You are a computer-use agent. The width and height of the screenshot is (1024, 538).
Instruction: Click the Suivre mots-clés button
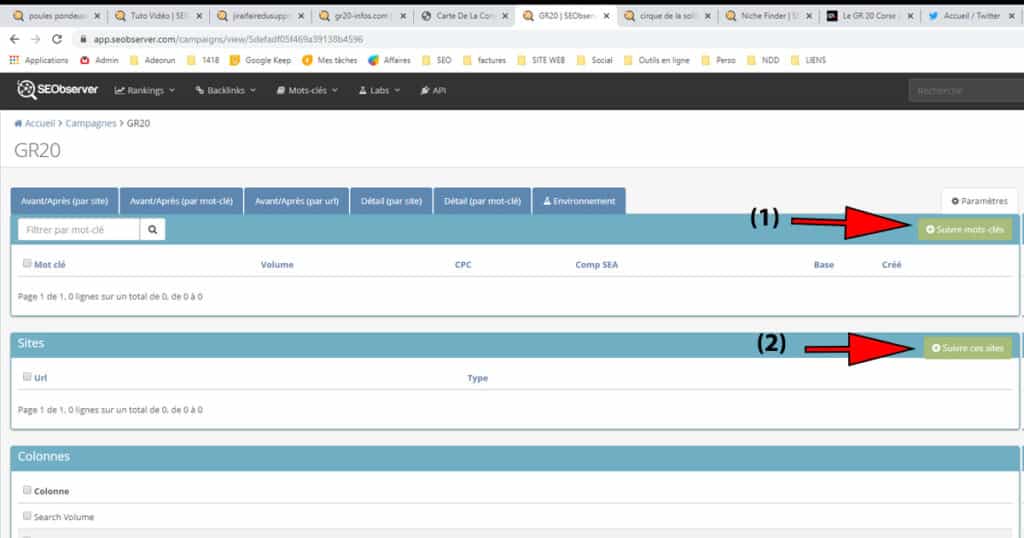(x=965, y=229)
